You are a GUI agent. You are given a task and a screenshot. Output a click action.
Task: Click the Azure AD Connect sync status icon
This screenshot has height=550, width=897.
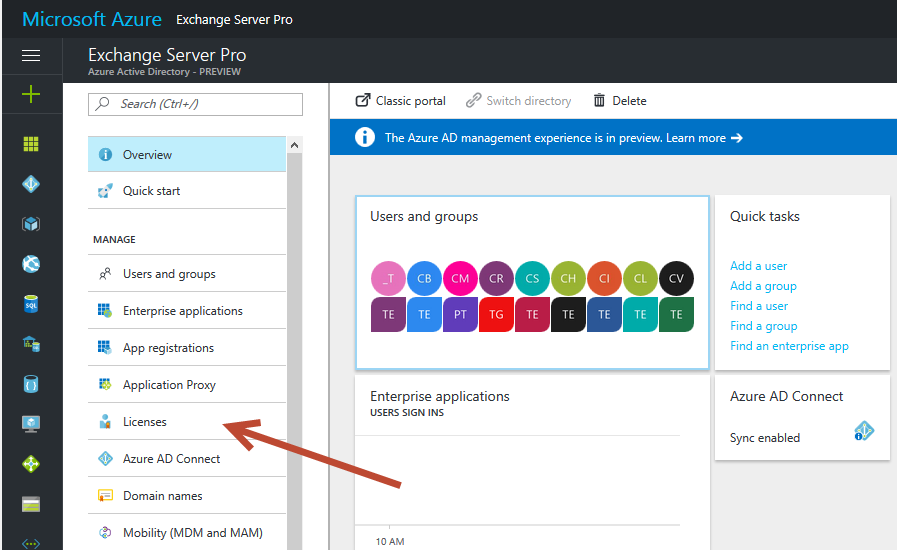864,431
